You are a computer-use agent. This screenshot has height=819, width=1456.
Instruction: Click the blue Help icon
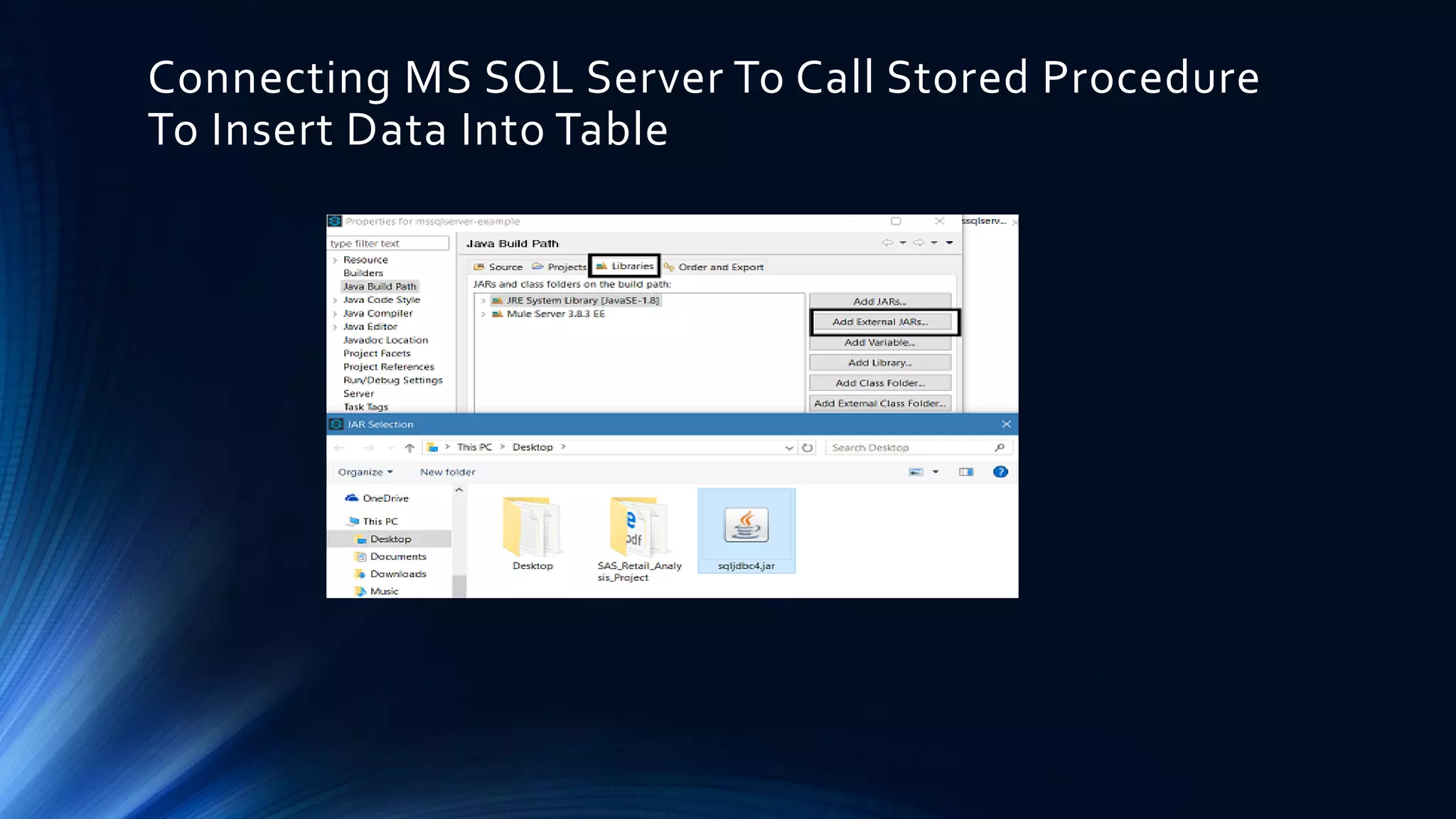1000,472
